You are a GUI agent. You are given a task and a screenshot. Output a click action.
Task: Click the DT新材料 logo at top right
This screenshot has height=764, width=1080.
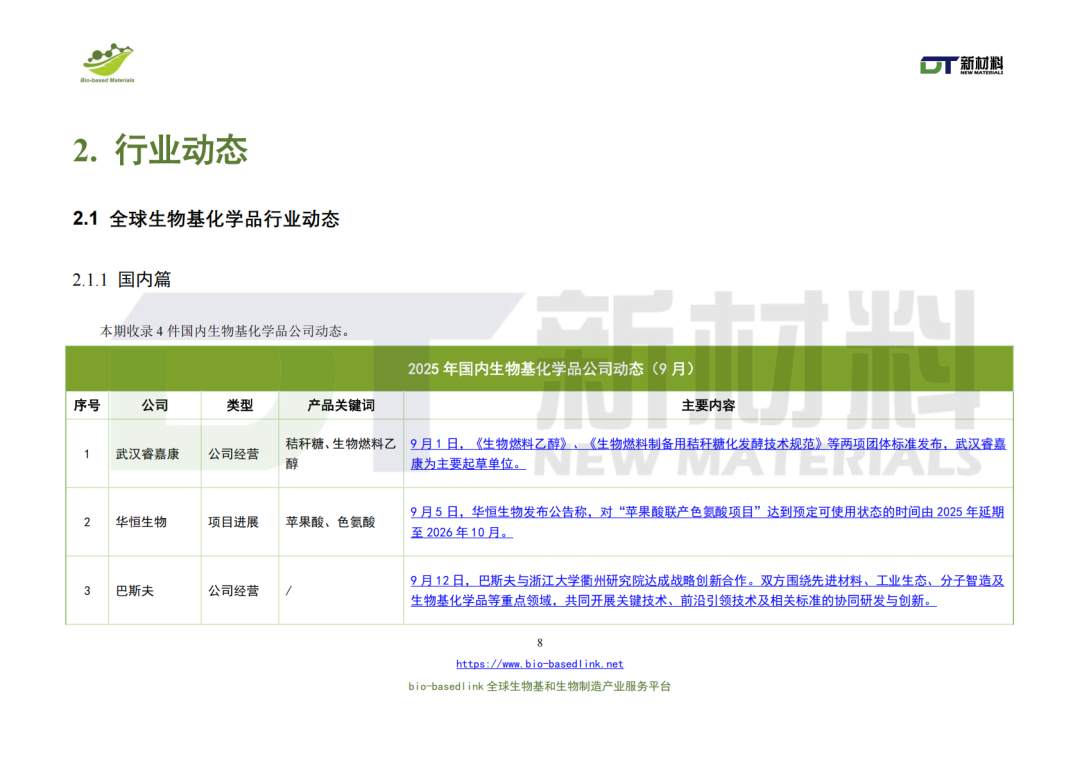tap(962, 65)
